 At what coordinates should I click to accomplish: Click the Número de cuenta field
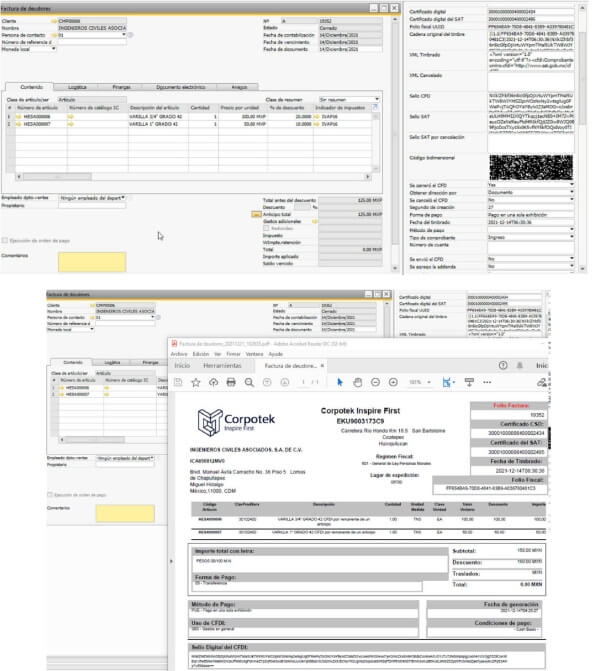pyautogui.click(x=531, y=248)
